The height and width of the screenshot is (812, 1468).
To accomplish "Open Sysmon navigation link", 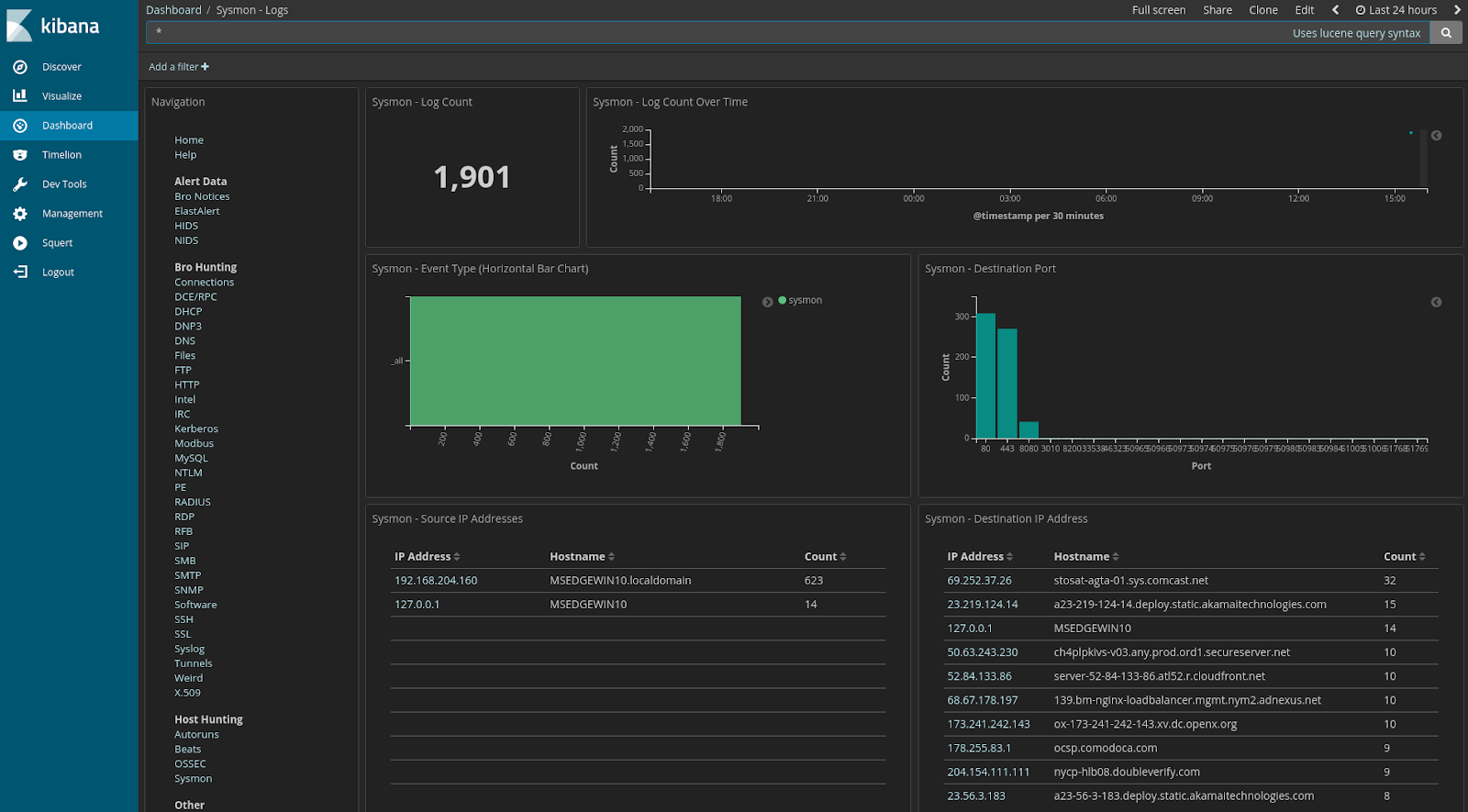I will 194,779.
